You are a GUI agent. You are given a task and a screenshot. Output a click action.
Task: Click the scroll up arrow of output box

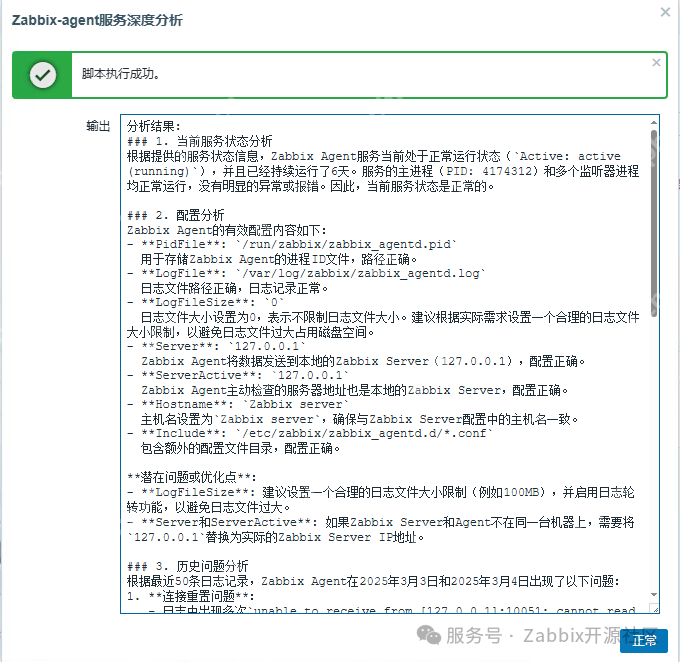tap(654, 123)
